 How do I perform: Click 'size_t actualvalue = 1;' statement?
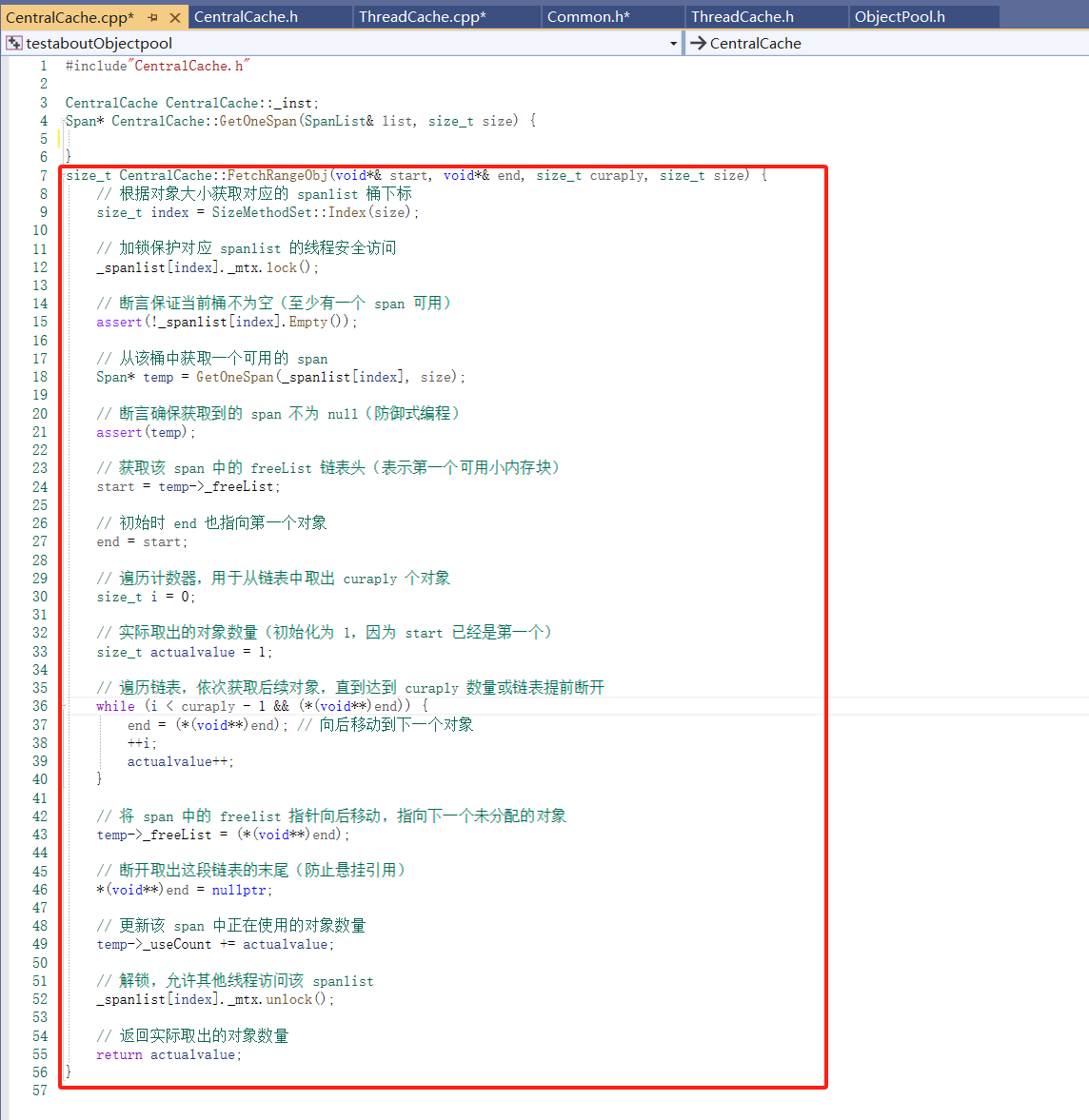(185, 652)
